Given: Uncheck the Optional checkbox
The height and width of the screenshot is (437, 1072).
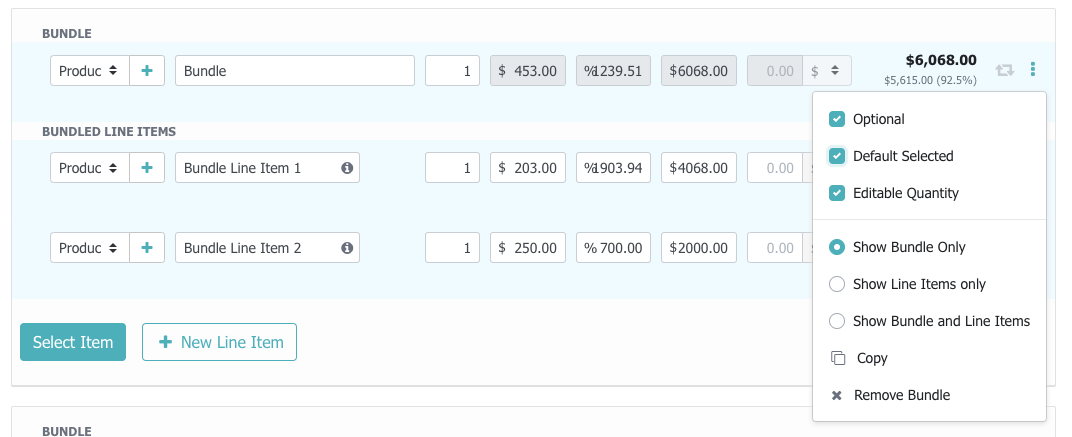Looking at the screenshot, I should (838, 119).
